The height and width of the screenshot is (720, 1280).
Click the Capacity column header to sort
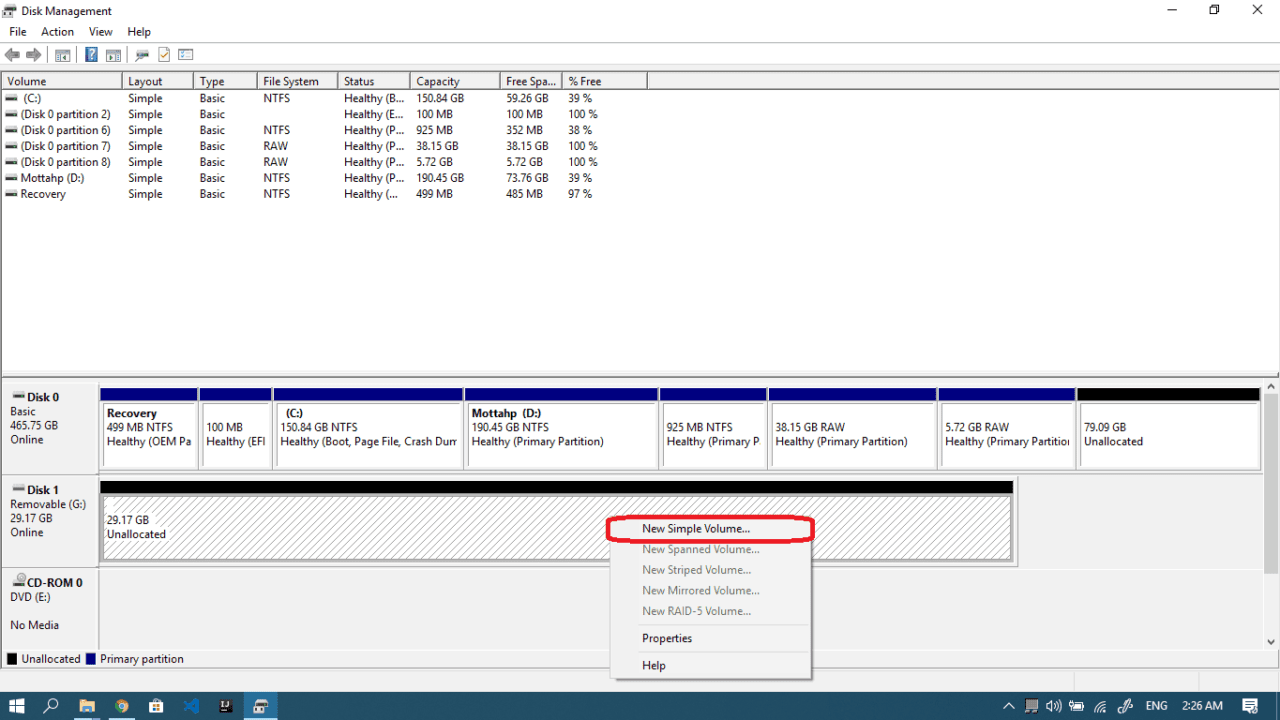(437, 80)
